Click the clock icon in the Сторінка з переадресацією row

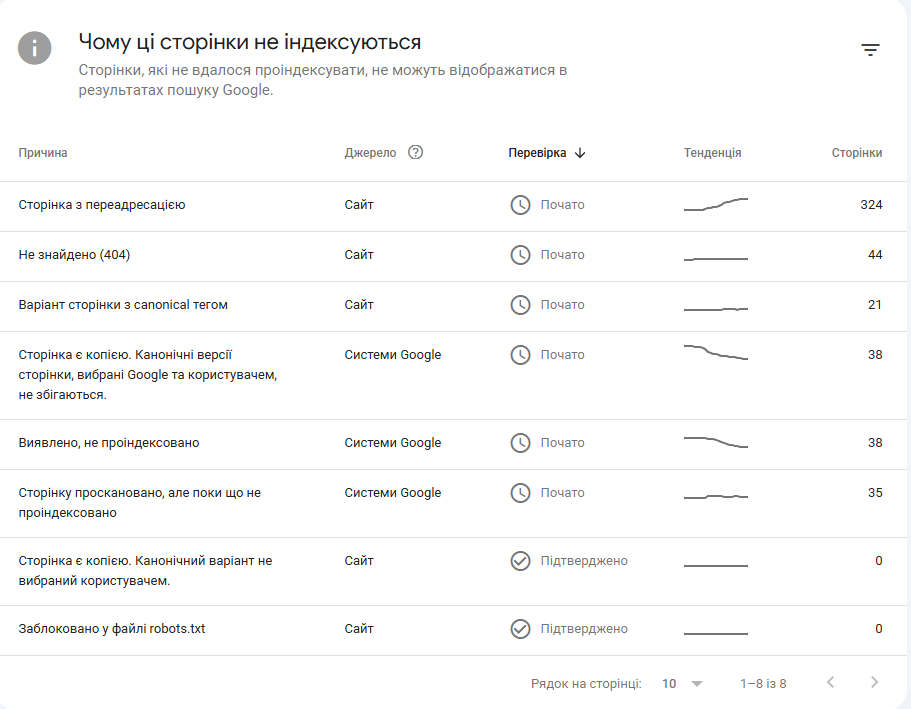[520, 205]
